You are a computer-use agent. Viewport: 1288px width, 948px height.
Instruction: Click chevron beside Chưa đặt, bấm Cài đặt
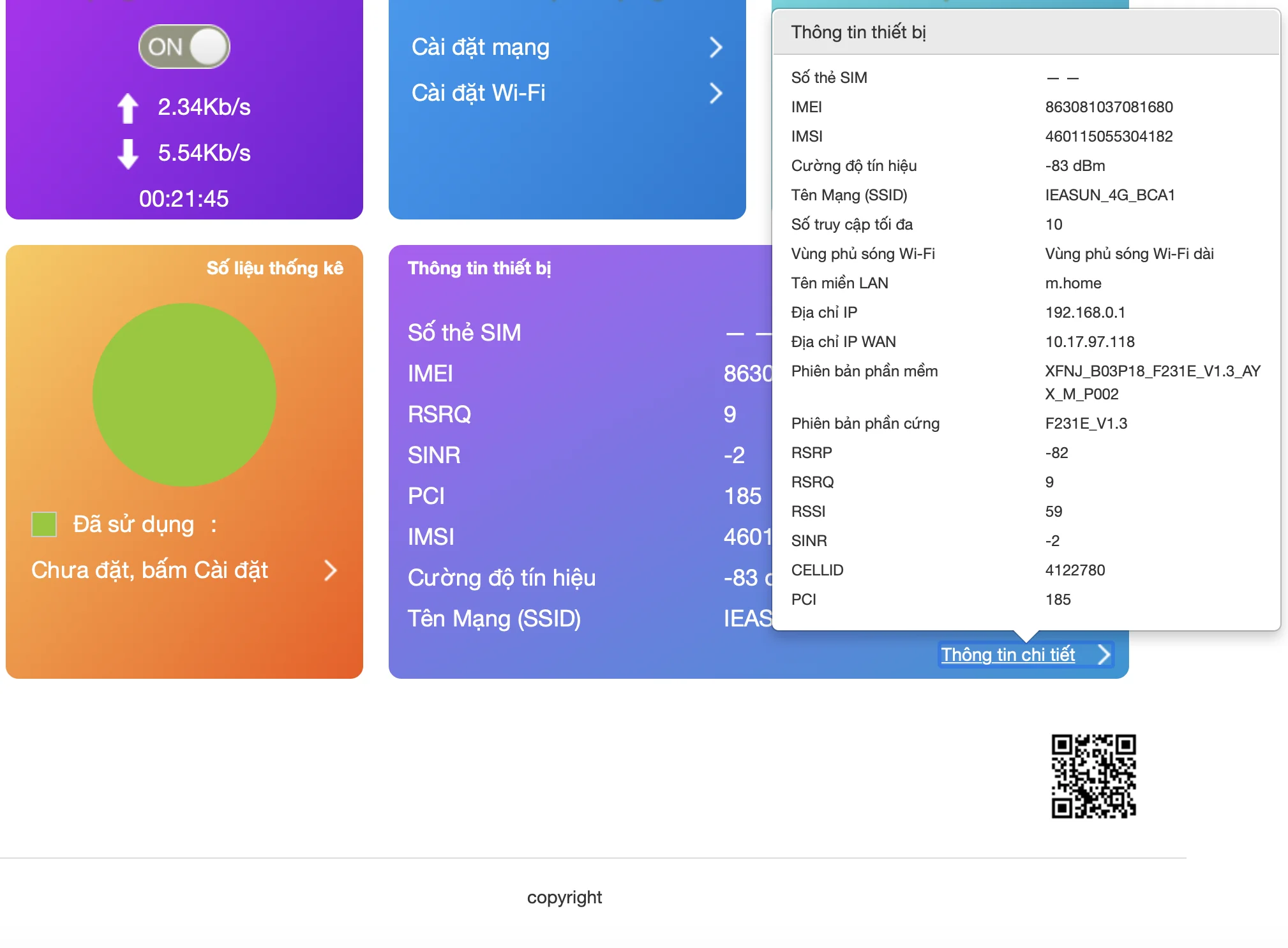click(x=330, y=570)
